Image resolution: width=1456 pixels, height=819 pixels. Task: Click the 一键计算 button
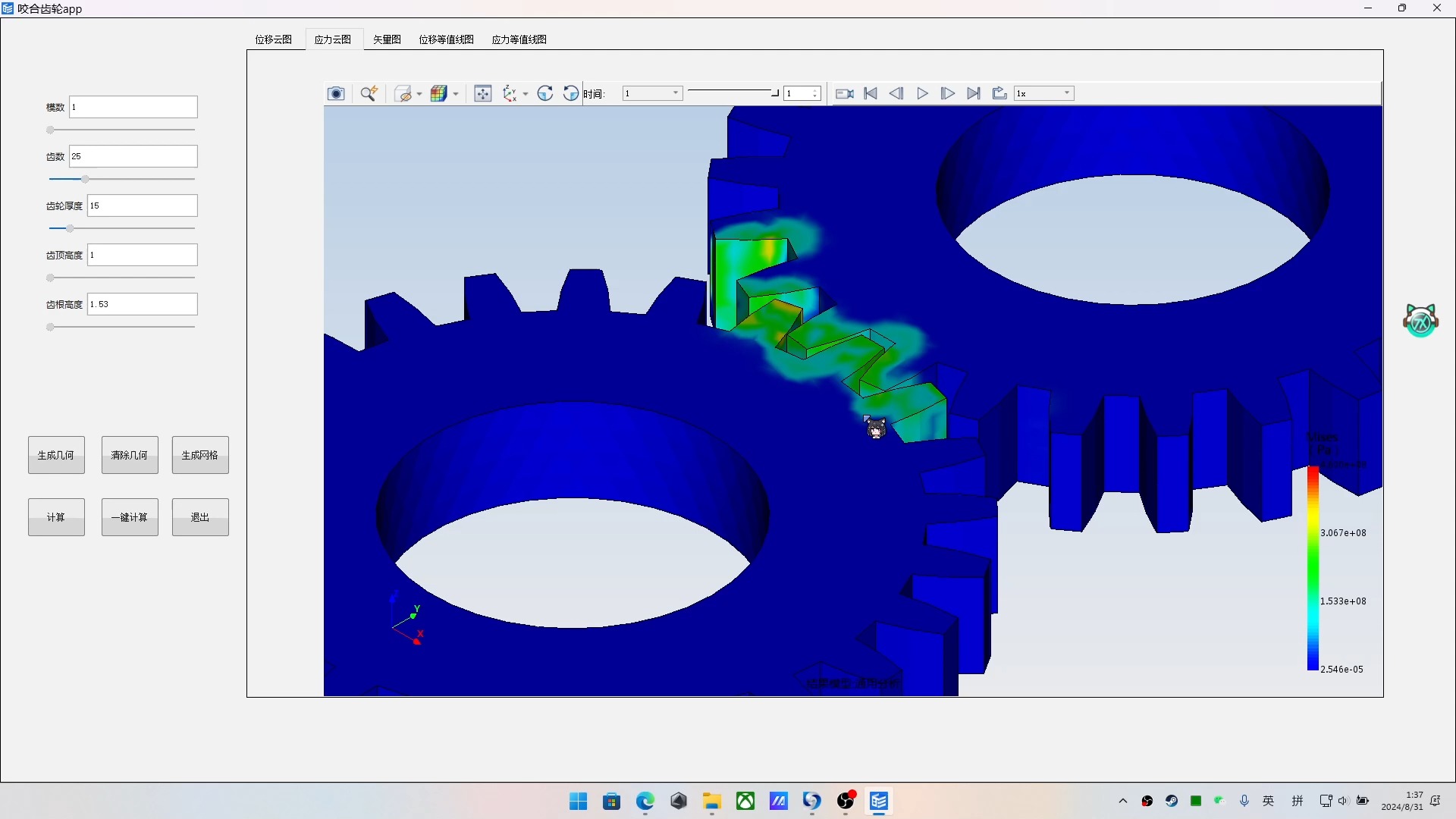[130, 517]
